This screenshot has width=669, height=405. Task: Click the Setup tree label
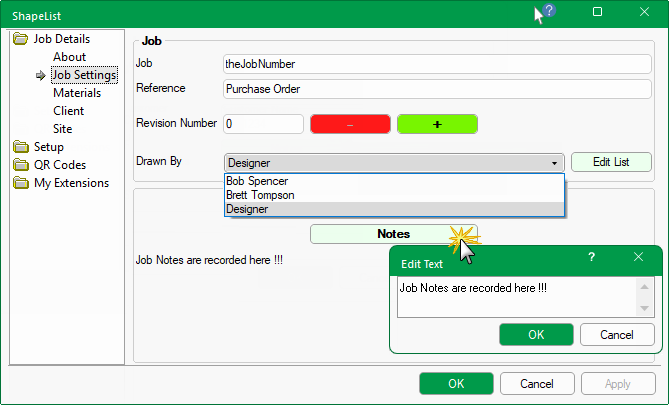49,147
